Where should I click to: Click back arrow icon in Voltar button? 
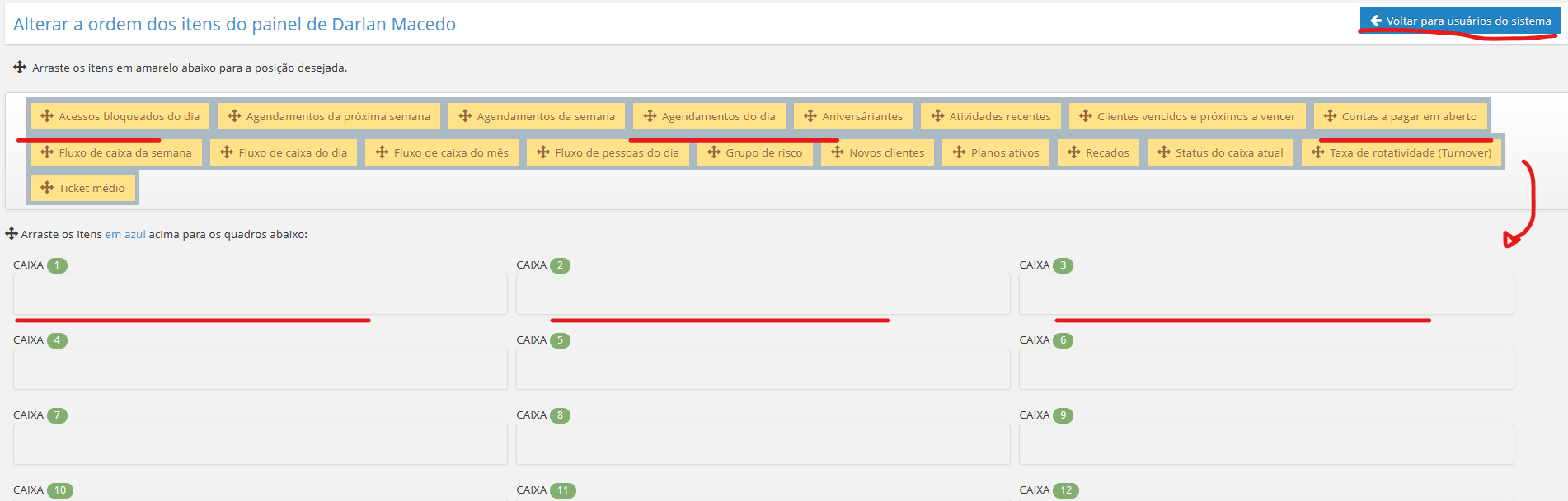click(1375, 21)
